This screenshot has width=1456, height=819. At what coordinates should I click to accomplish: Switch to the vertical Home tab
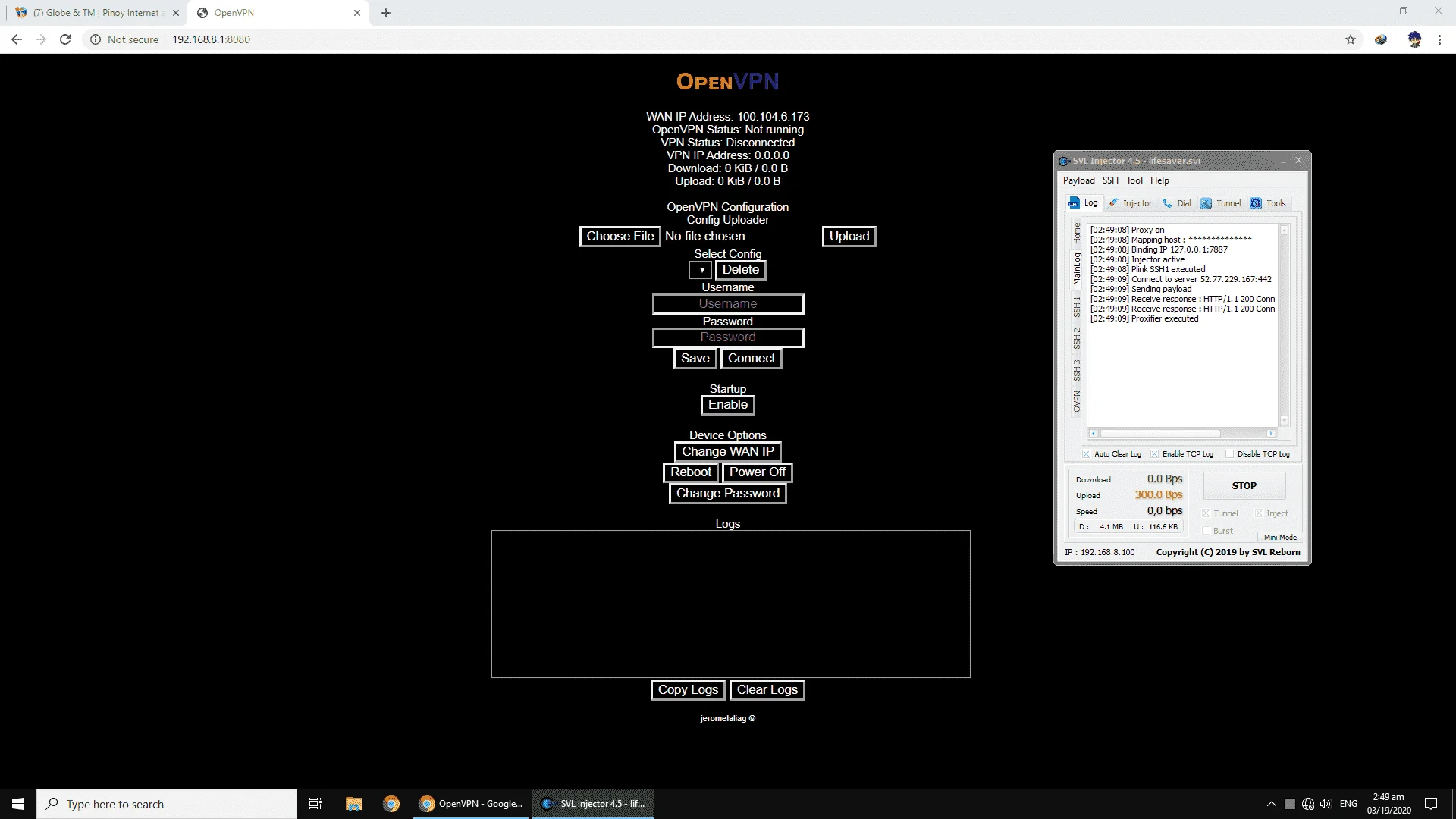1077,234
